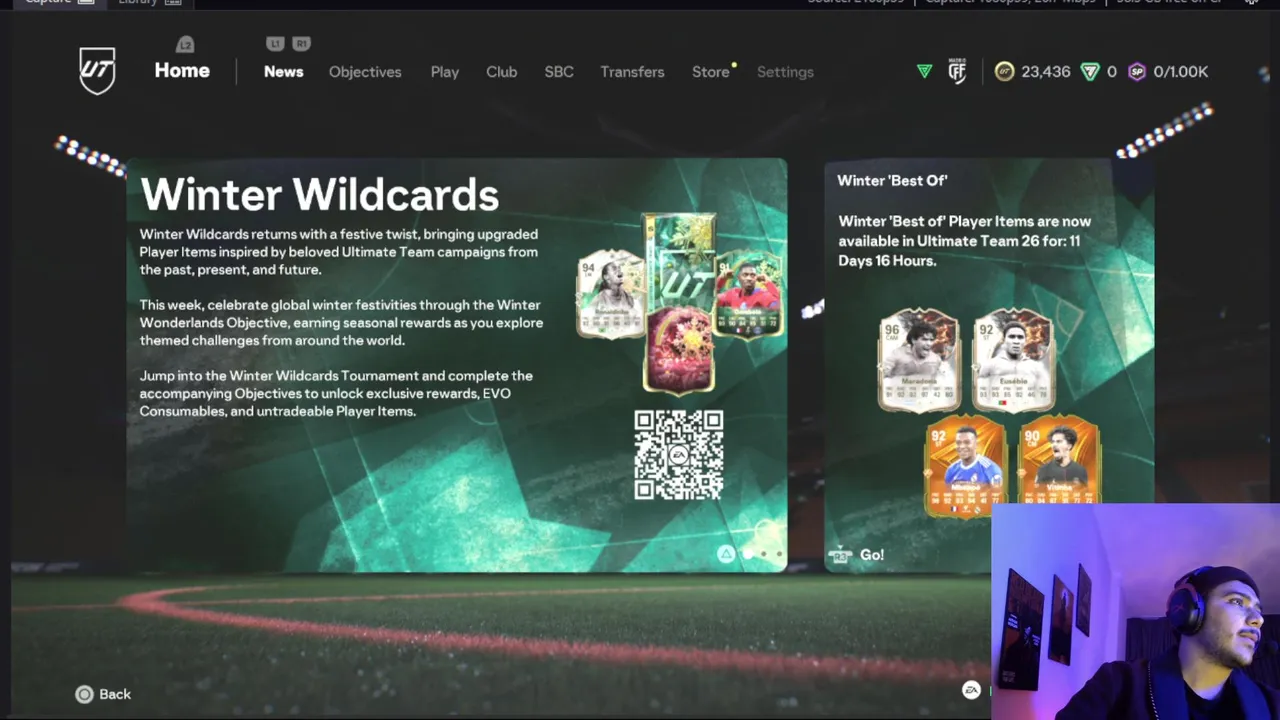Go to the Club tab
The height and width of the screenshot is (720, 1280).
(x=502, y=72)
